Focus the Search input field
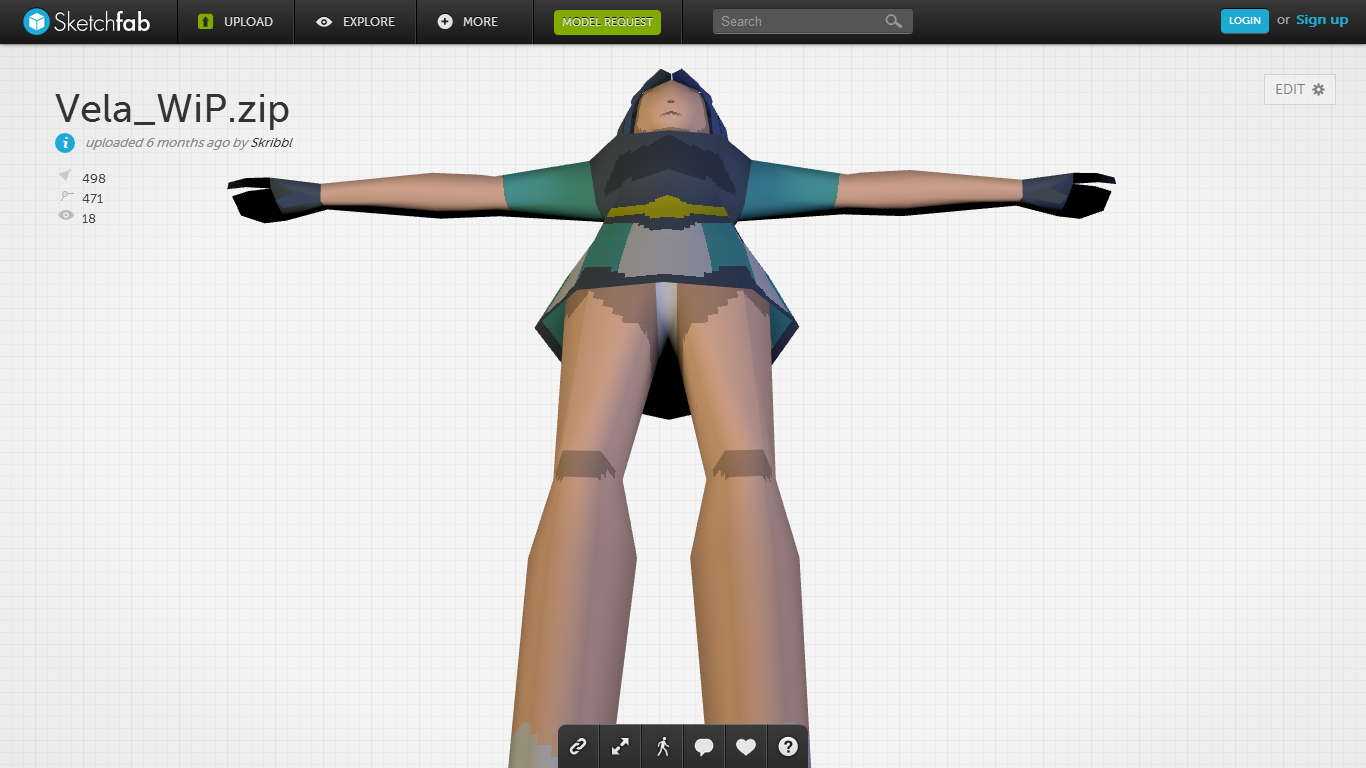This screenshot has width=1366, height=768. click(795, 21)
